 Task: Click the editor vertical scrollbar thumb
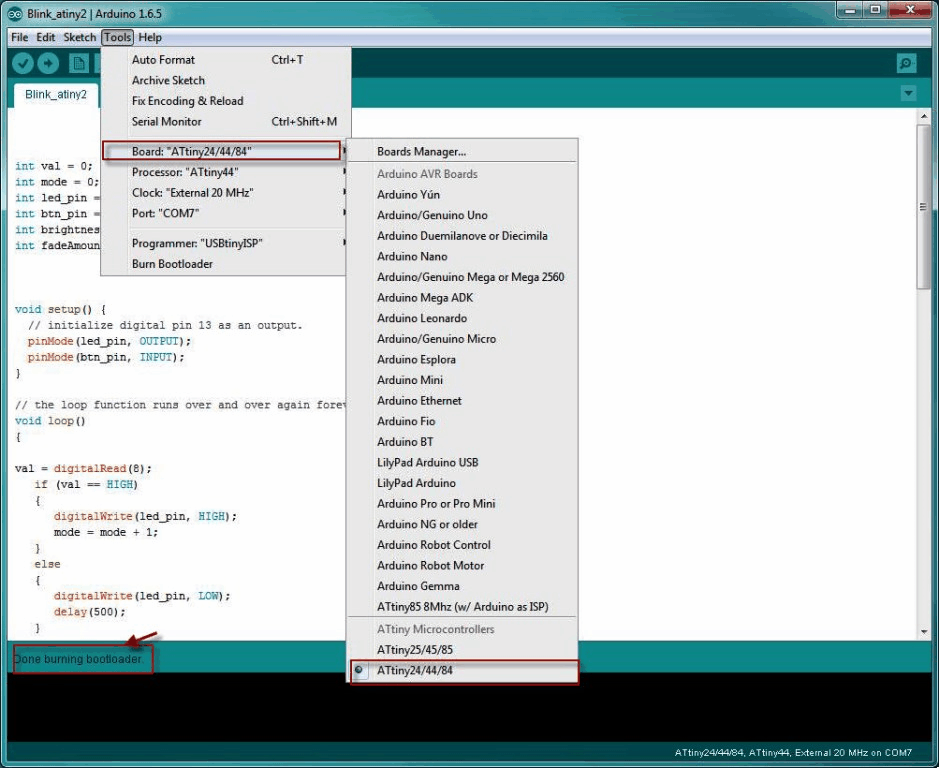point(923,207)
